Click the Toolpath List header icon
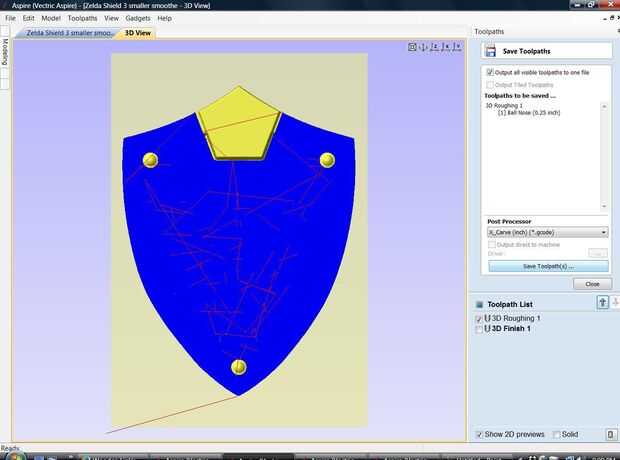 [479, 304]
